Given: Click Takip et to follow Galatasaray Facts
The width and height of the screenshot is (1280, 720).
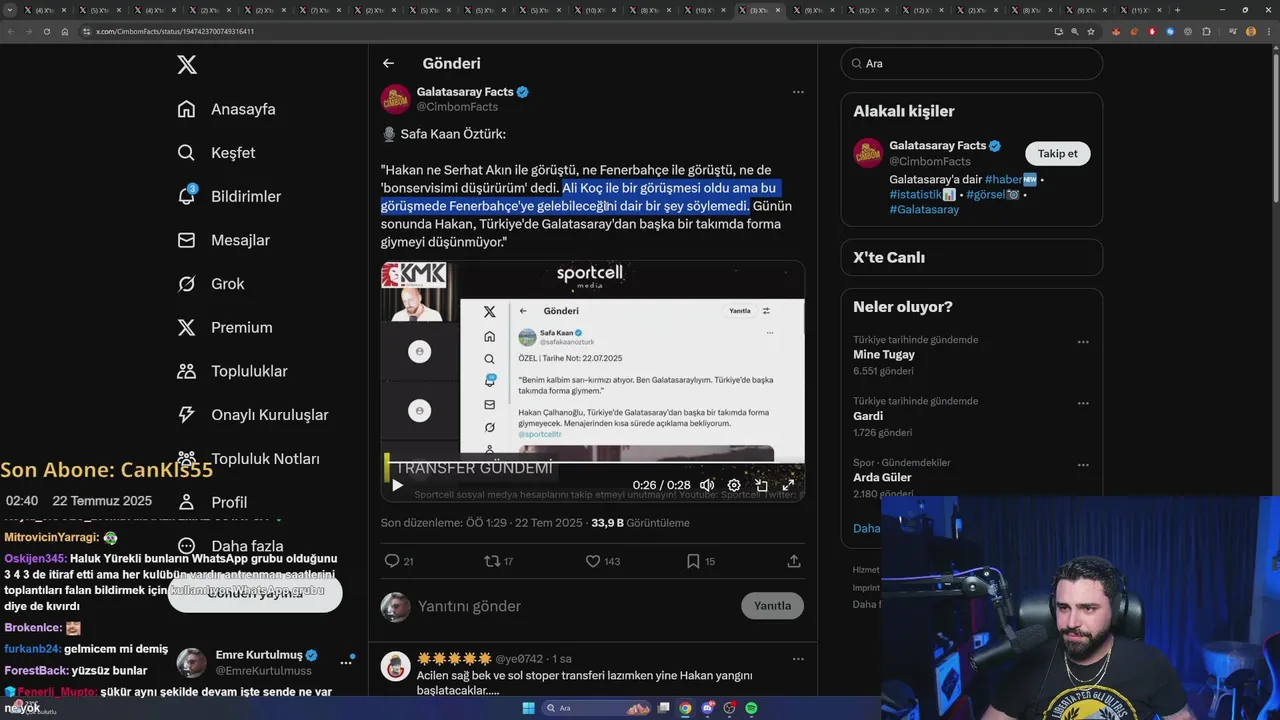Looking at the screenshot, I should (1057, 153).
